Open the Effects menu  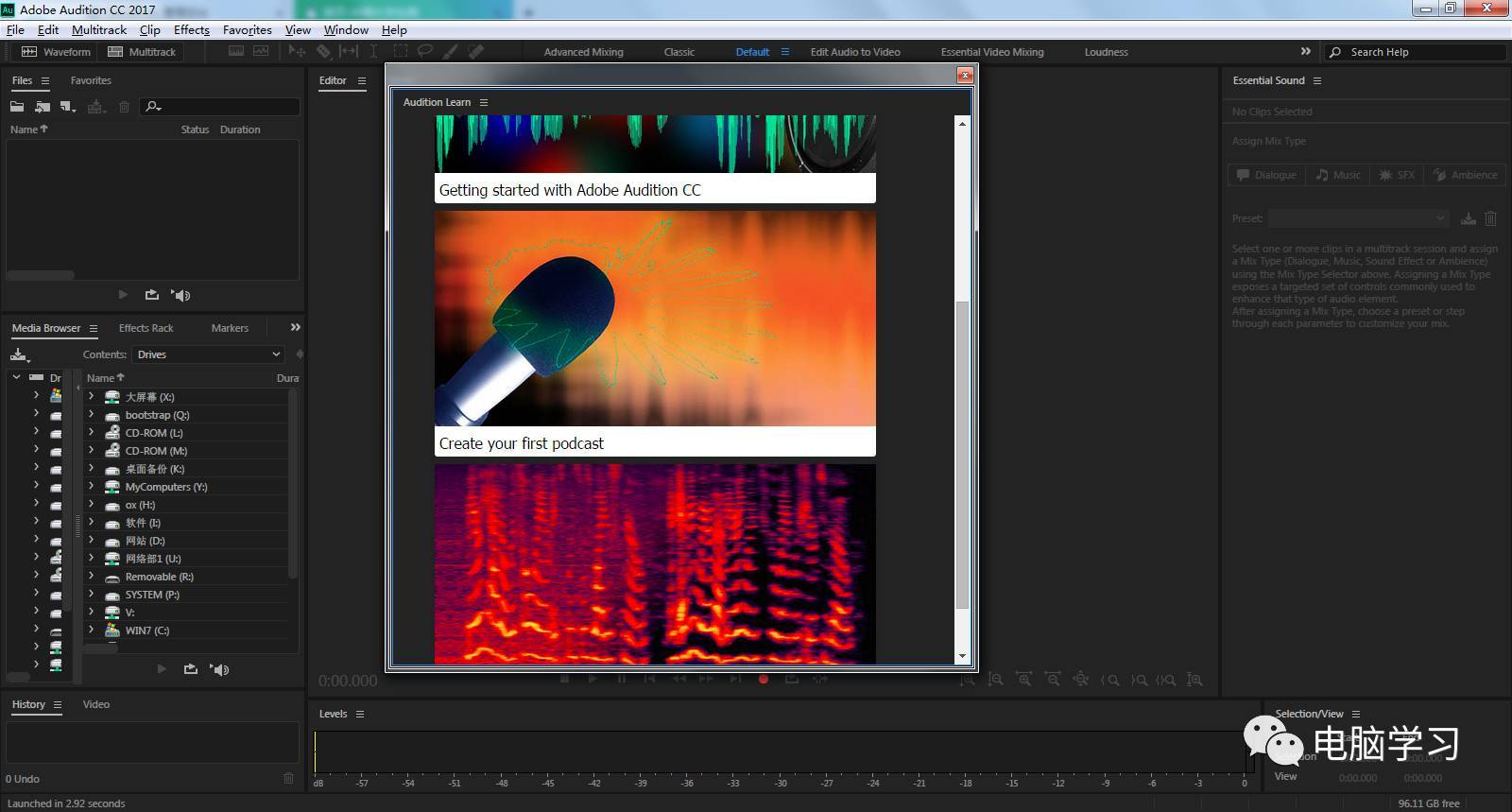pos(192,30)
